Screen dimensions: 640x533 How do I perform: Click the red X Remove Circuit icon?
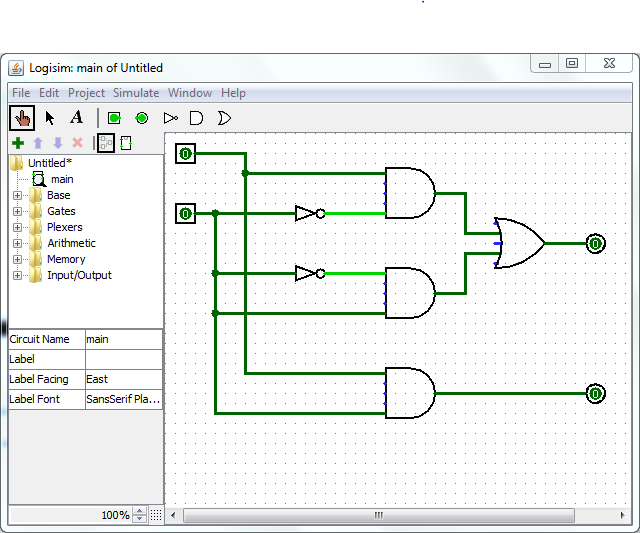pos(78,143)
